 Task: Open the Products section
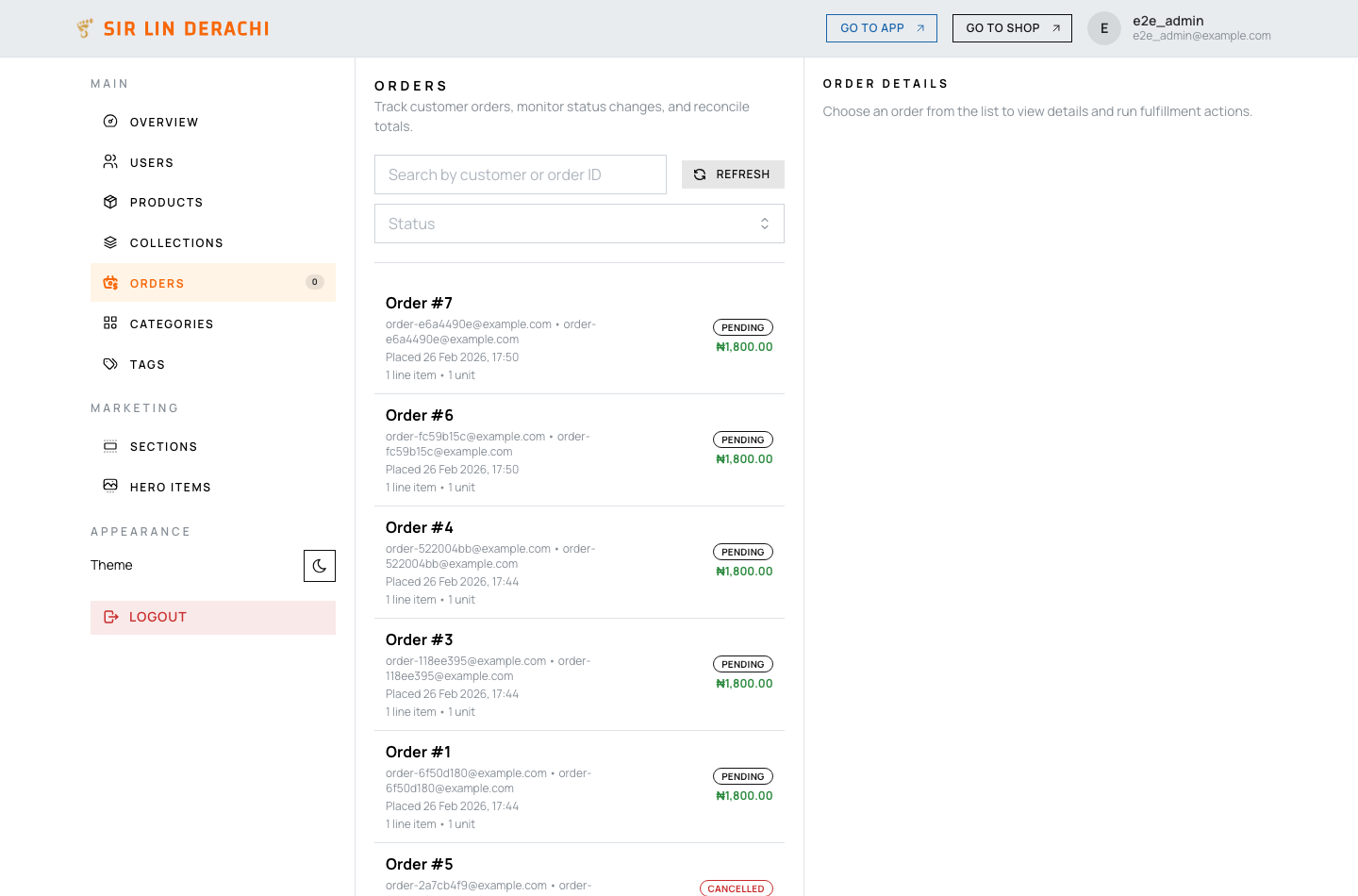coord(213,202)
